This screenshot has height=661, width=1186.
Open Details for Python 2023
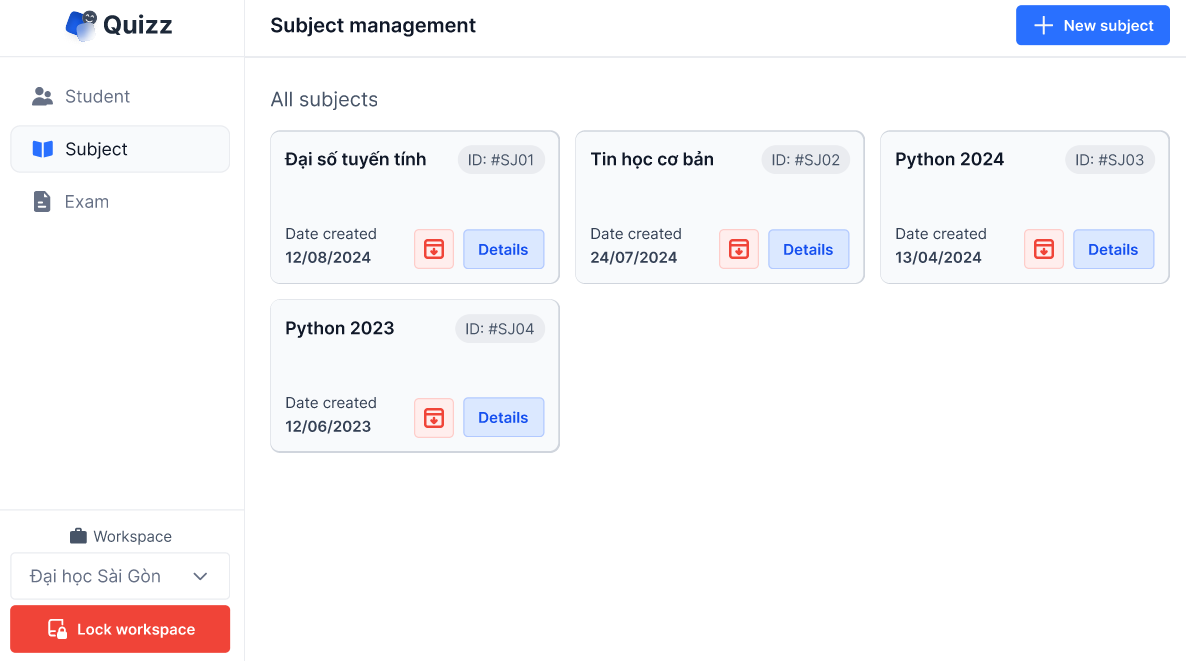pyautogui.click(x=503, y=418)
